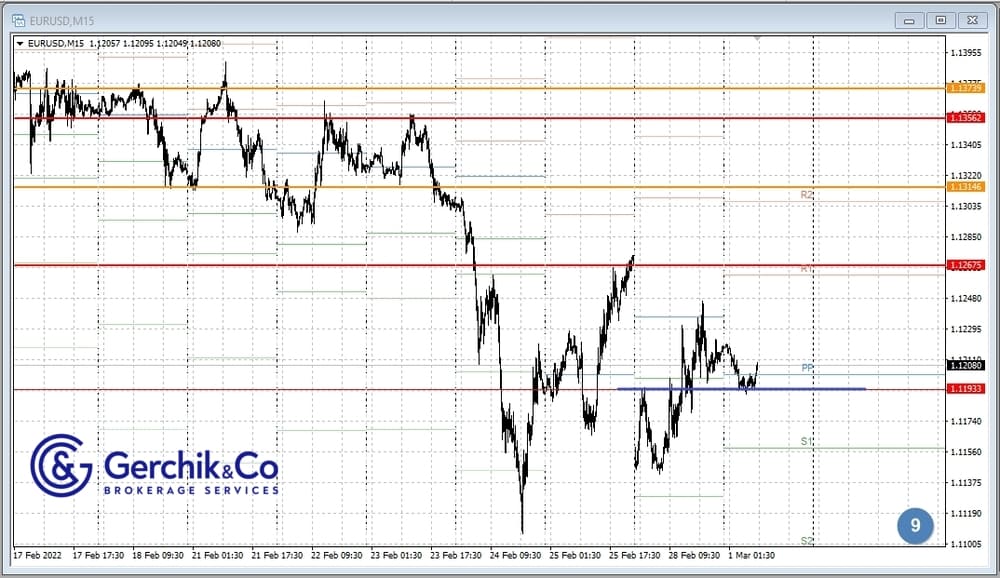This screenshot has width=1000, height=578.
Task: Click the black current price 1.12080 tag
Action: [966, 366]
